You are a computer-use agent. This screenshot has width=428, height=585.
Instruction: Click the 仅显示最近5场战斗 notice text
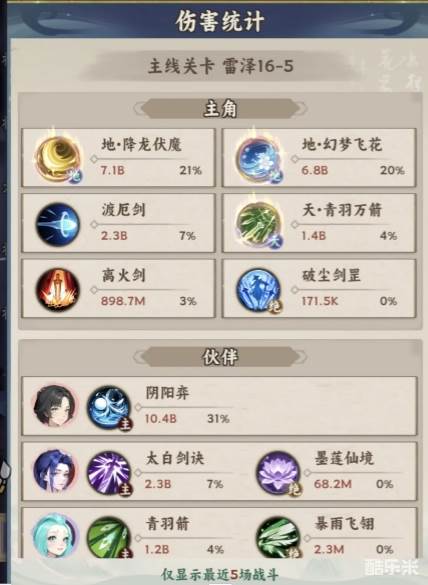[220, 575]
